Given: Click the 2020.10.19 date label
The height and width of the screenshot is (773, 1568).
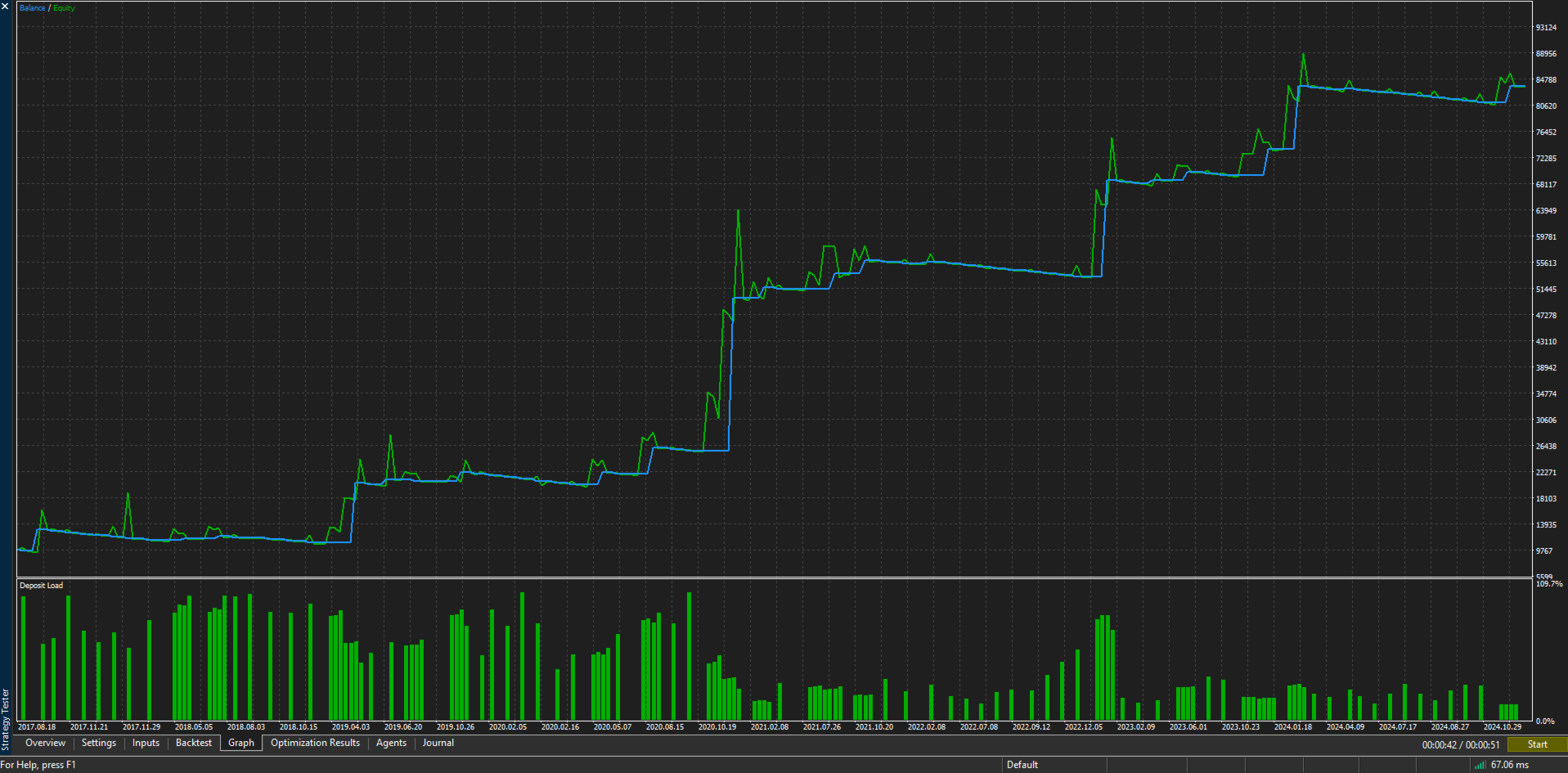Looking at the screenshot, I should click(x=717, y=727).
